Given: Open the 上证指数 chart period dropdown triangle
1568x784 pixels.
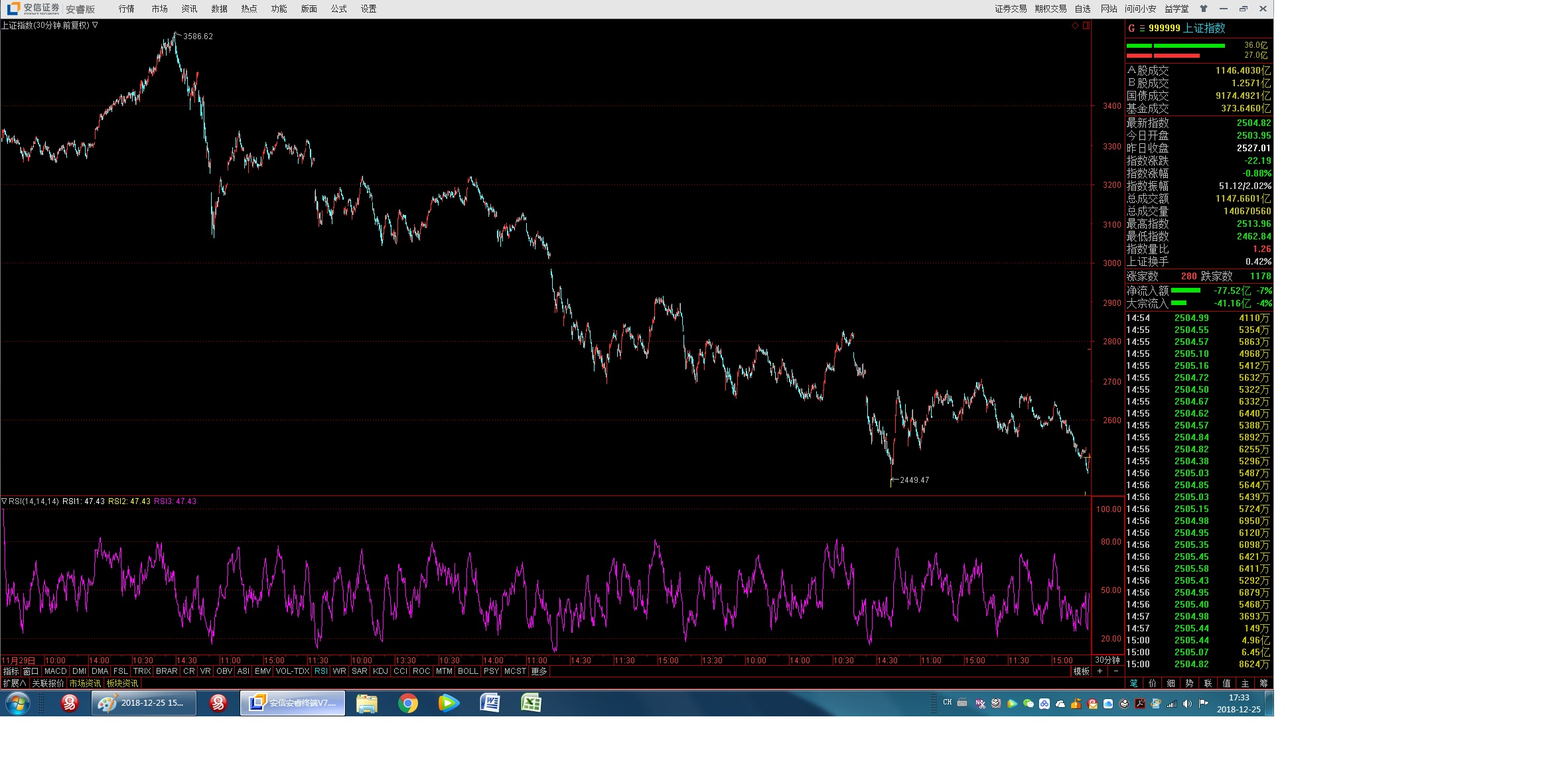Looking at the screenshot, I should click(95, 25).
